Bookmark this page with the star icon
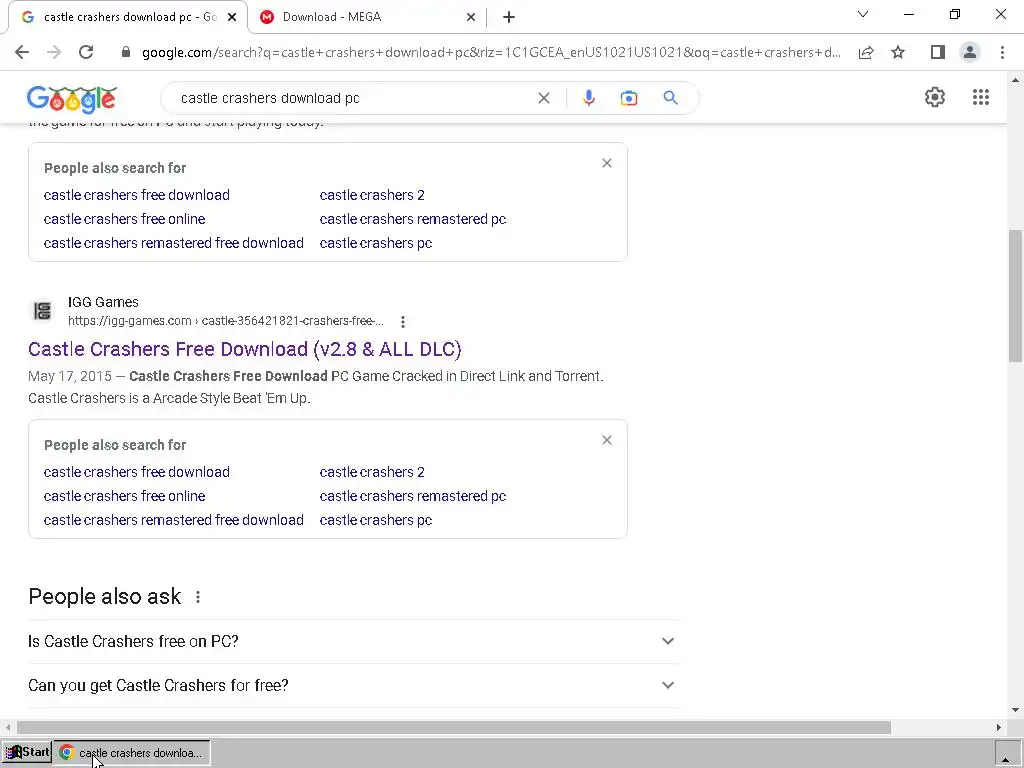 pos(898,52)
